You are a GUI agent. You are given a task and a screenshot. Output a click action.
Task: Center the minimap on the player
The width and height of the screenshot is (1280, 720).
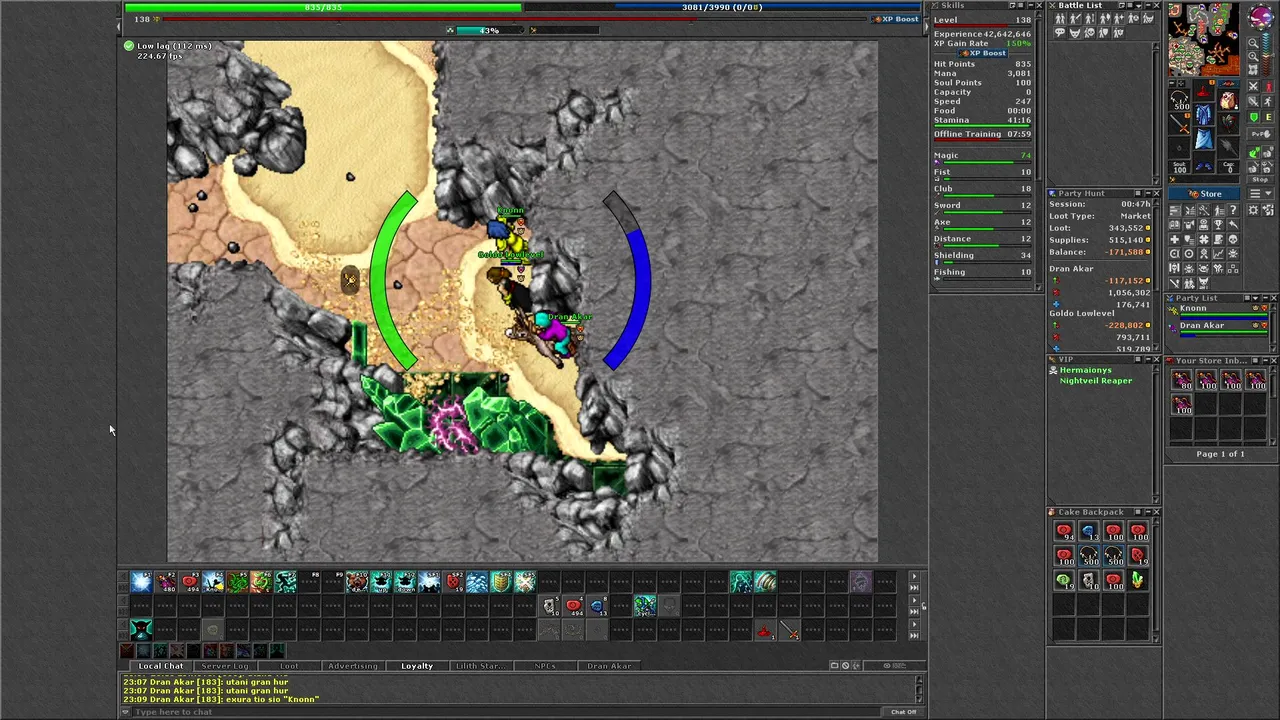point(1253,69)
